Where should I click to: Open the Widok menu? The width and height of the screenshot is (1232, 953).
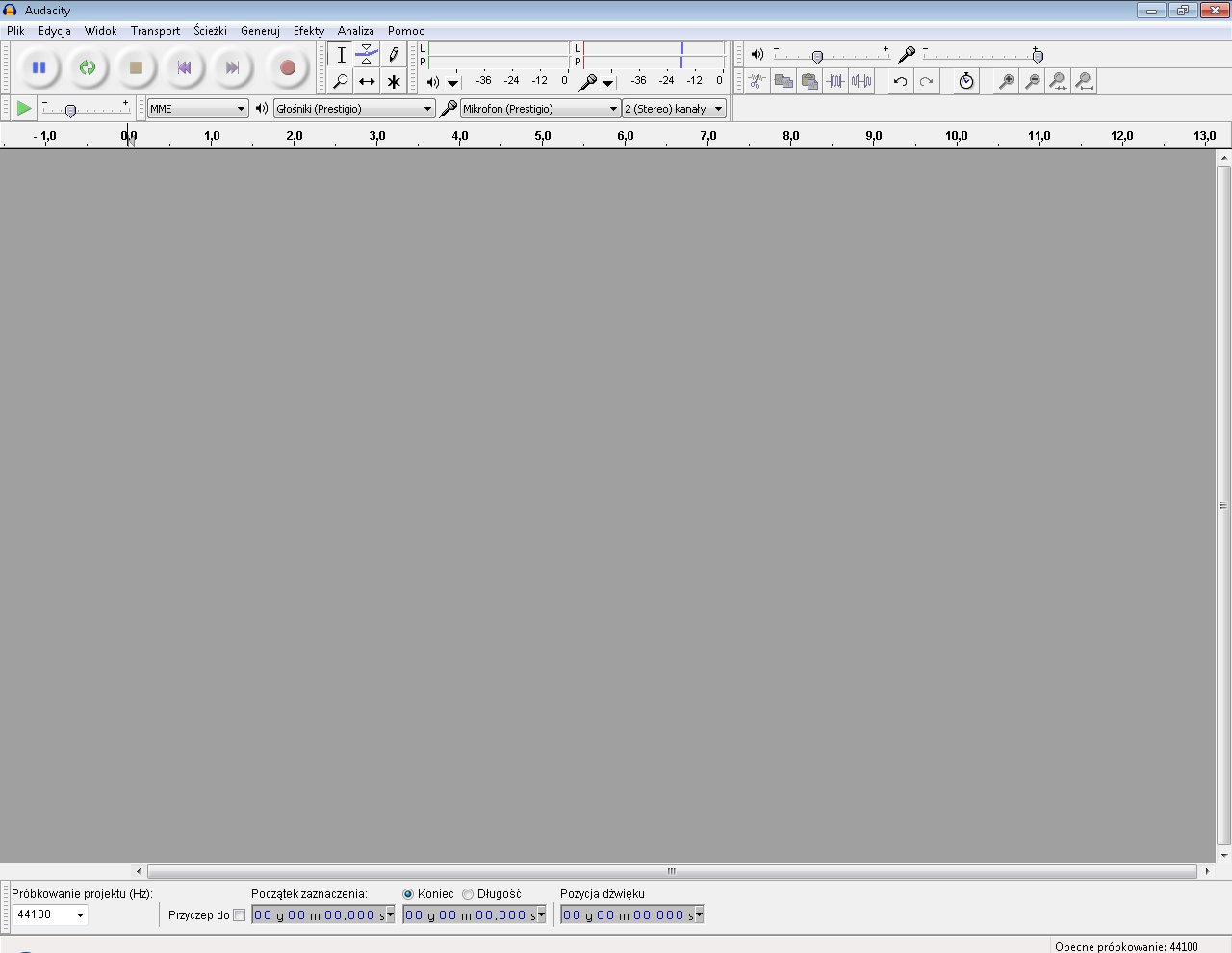(100, 31)
